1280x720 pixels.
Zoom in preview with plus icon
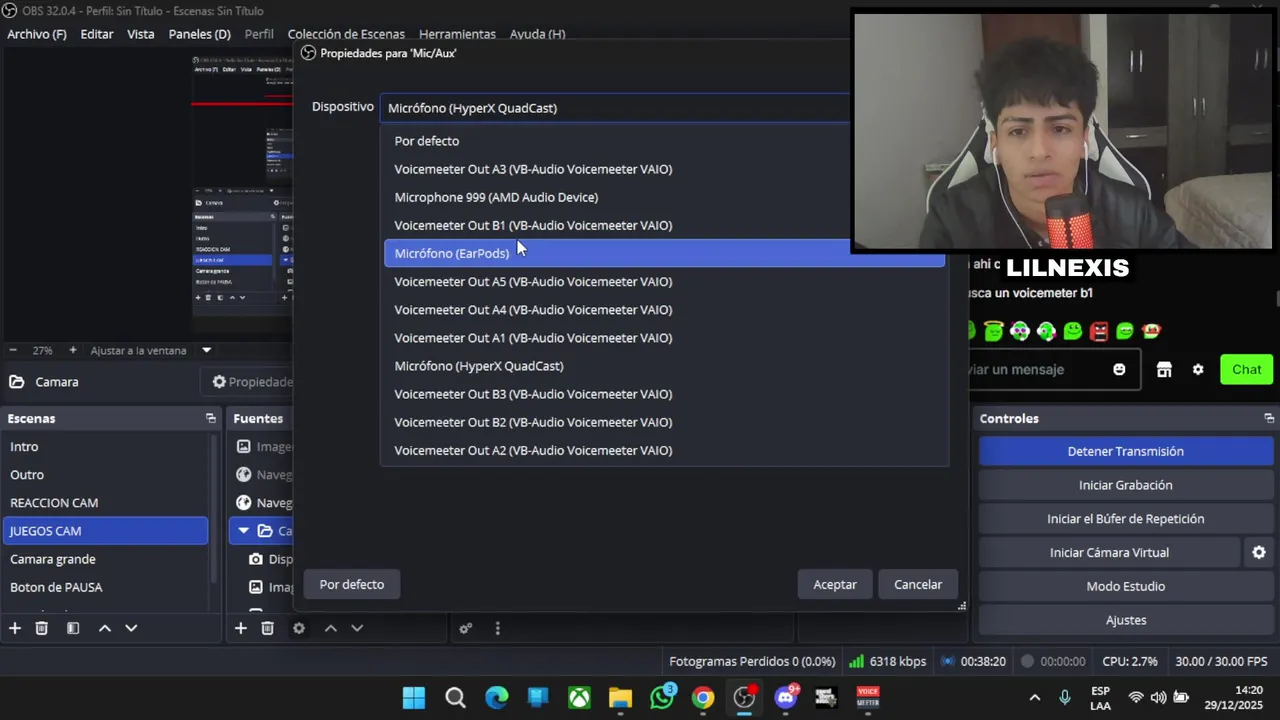click(x=73, y=350)
